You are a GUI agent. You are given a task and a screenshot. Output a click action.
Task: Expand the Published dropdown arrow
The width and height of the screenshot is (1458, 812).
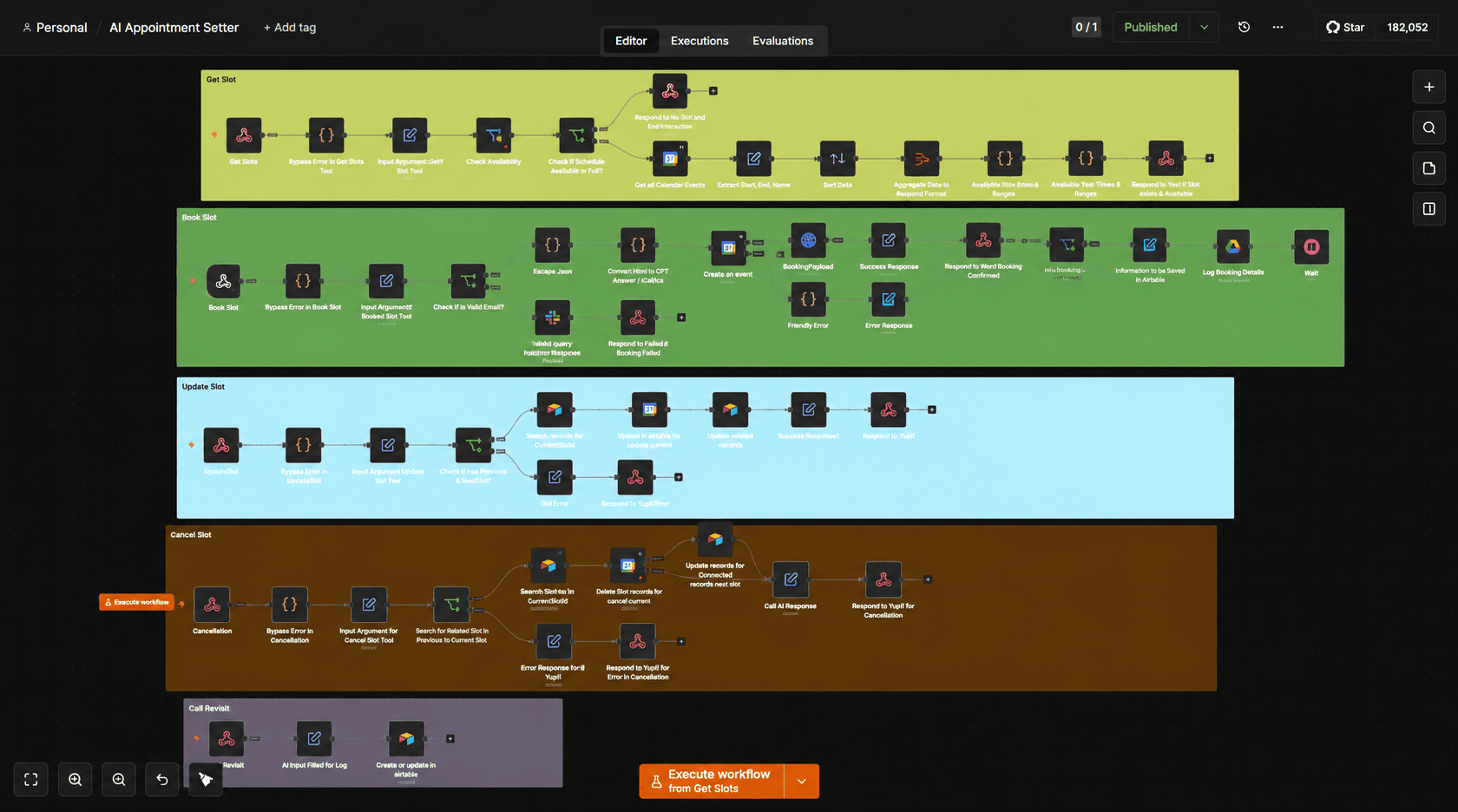pos(1204,27)
